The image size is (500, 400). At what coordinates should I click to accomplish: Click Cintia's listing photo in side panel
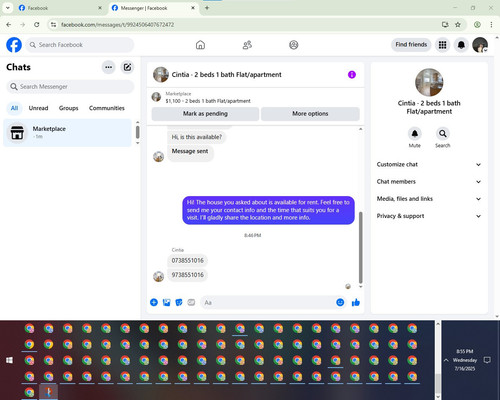point(429,82)
